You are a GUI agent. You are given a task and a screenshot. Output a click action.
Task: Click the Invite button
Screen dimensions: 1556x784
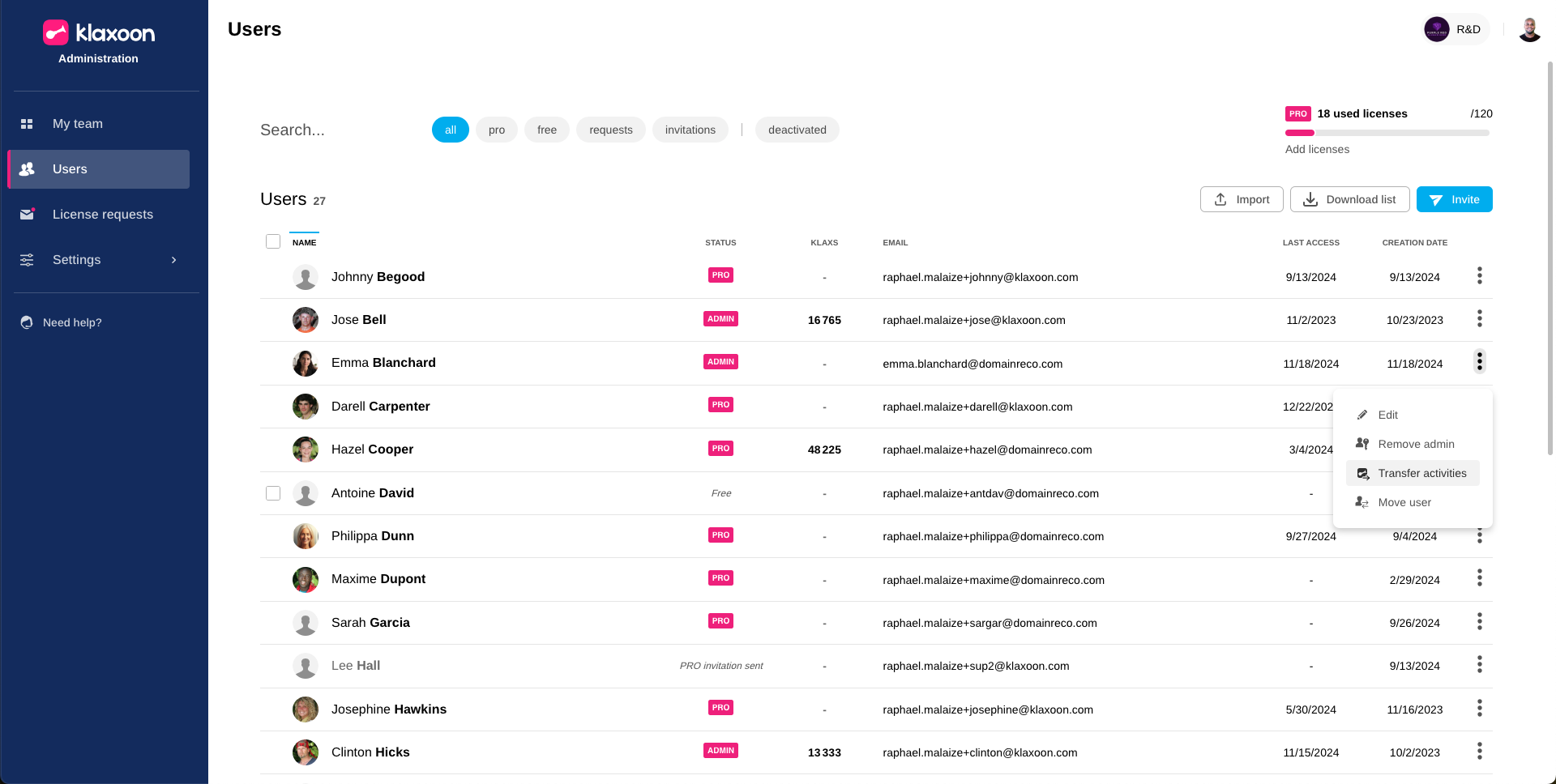point(1454,199)
